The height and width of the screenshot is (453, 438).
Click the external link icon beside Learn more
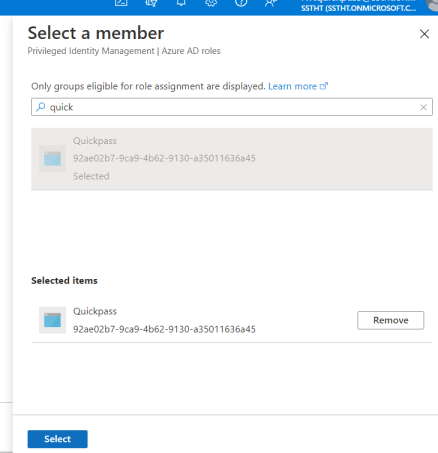pos(324,86)
